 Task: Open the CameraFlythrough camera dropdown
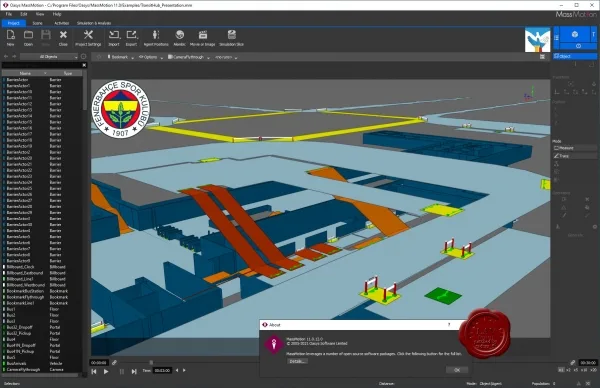(x=189, y=57)
